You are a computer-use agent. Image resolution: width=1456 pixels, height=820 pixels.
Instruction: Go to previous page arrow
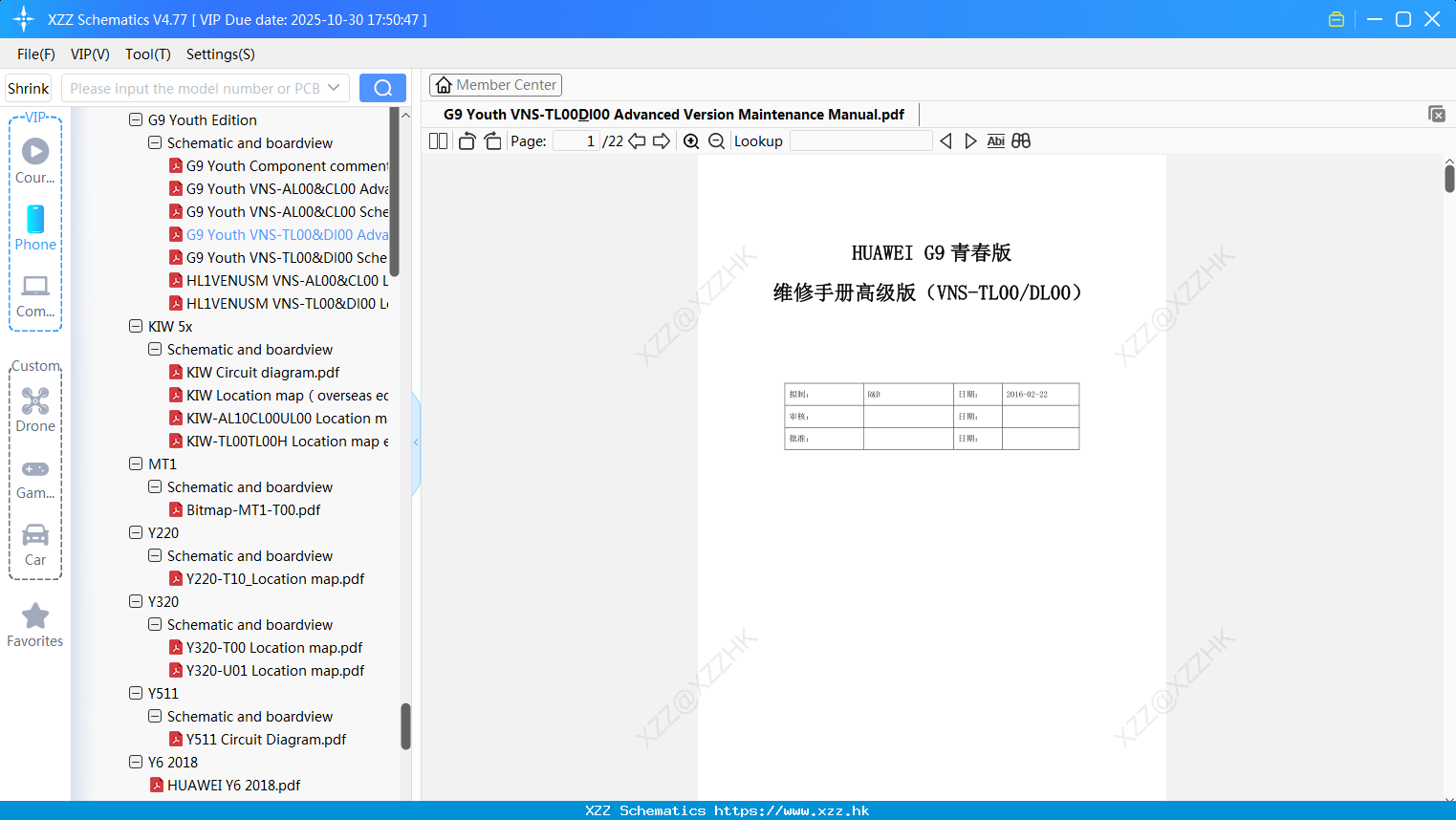click(637, 140)
